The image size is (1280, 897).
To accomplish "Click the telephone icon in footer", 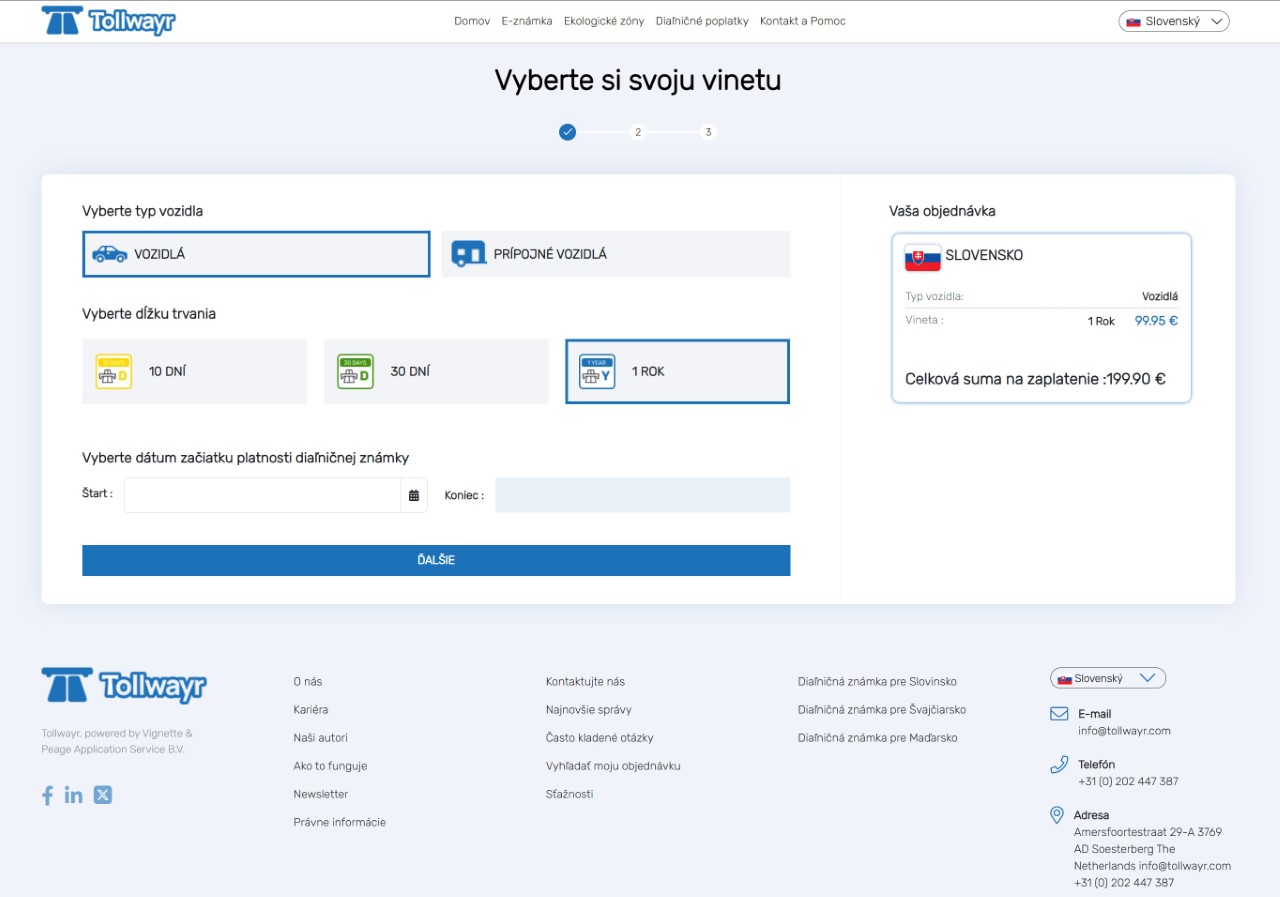I will [1059, 765].
